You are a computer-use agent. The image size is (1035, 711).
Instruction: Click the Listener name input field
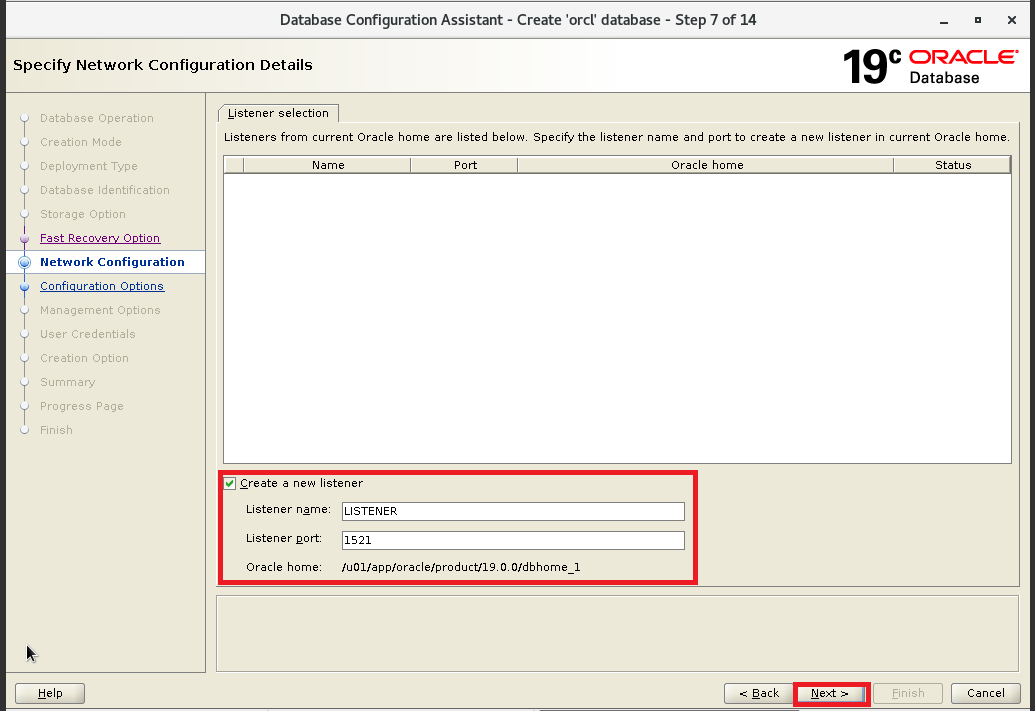pyautogui.click(x=513, y=511)
